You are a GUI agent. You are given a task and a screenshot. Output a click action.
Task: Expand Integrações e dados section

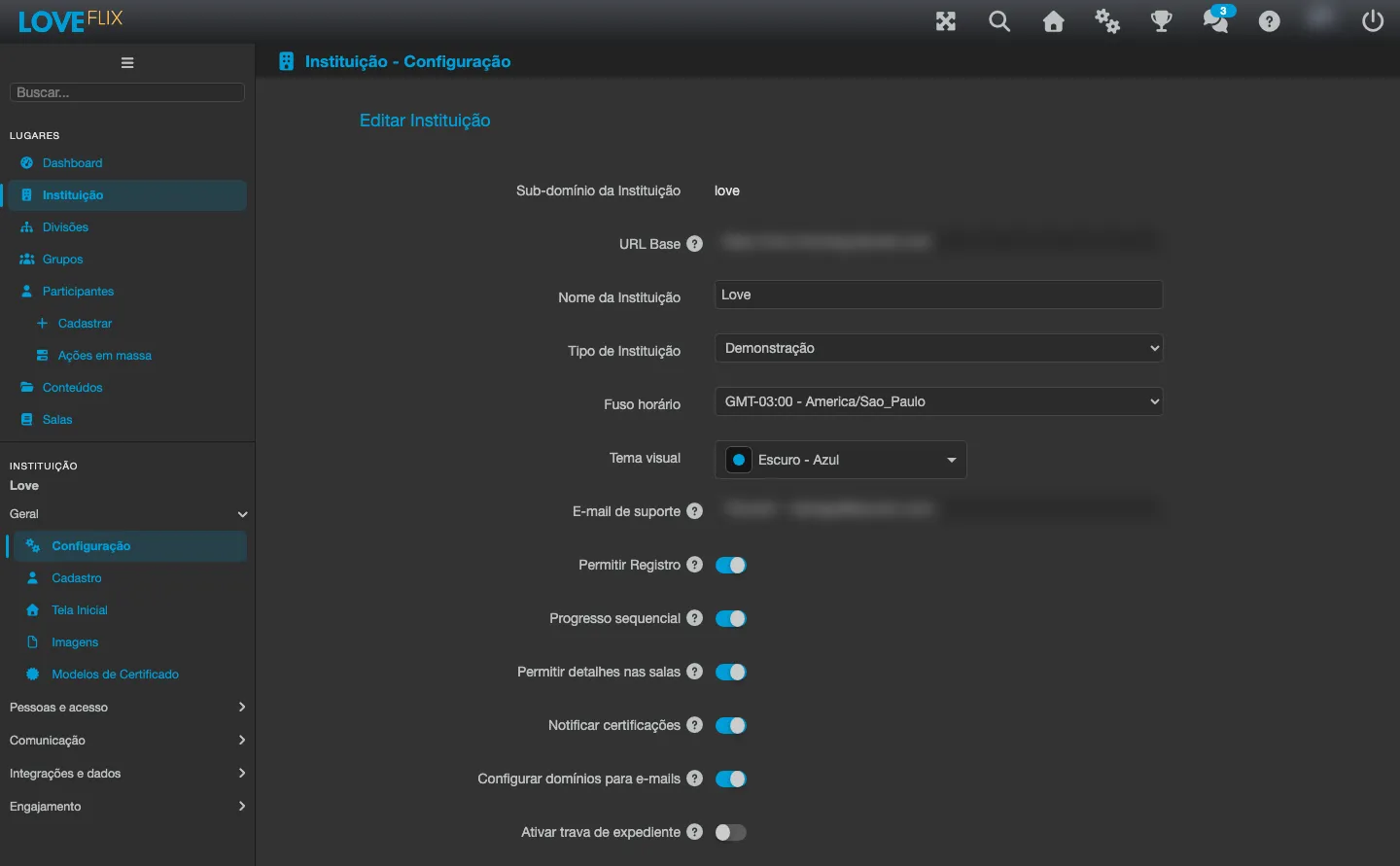click(x=127, y=774)
